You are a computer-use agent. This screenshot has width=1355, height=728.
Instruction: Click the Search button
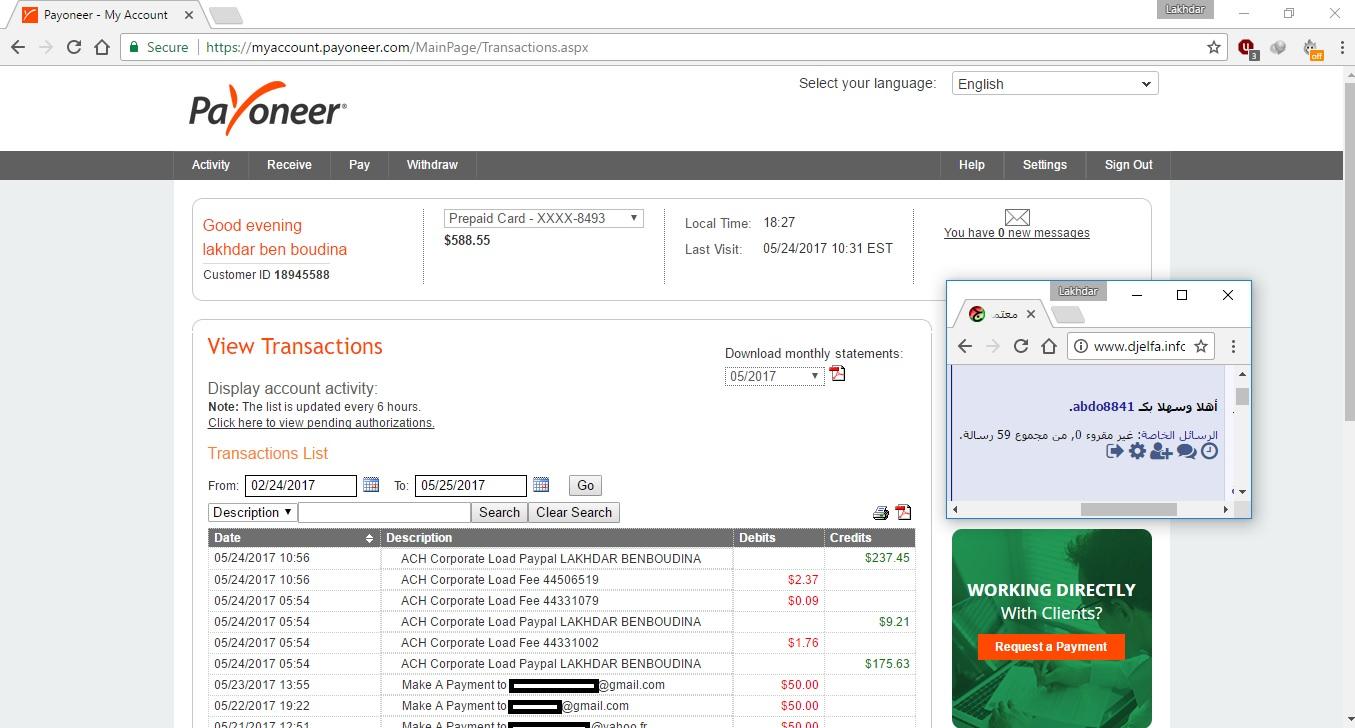click(499, 512)
